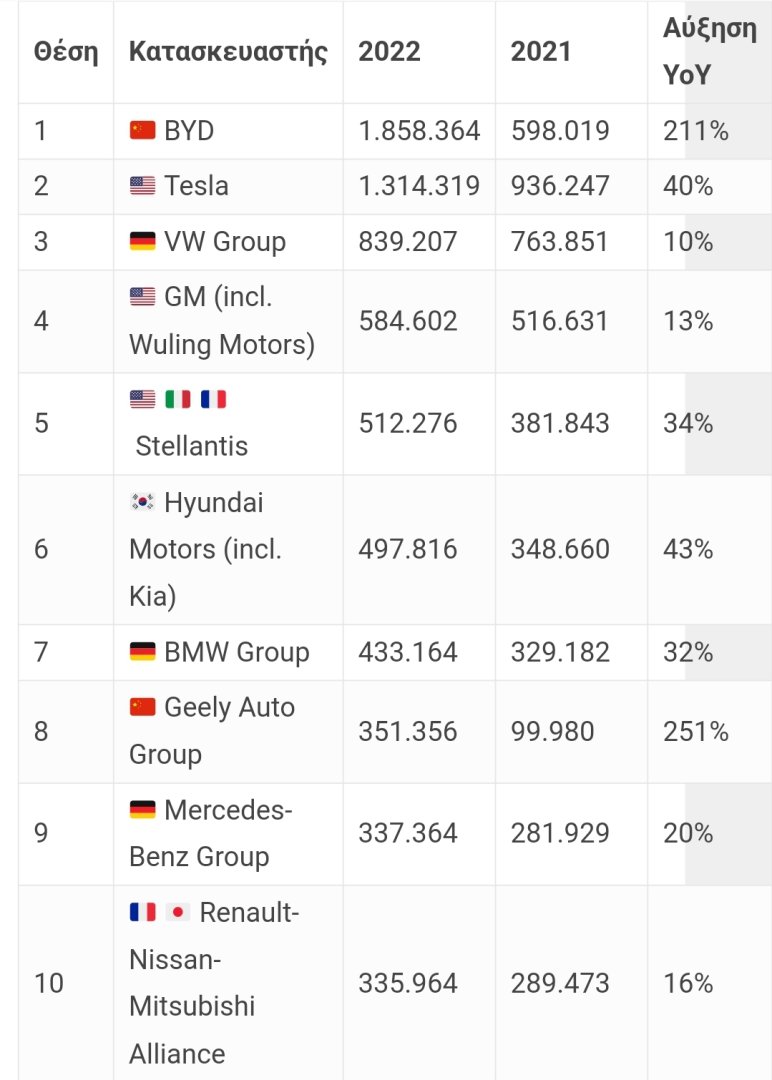Click the US flag beside Tesla
Image resolution: width=772 pixels, height=1080 pixels.
point(143,185)
